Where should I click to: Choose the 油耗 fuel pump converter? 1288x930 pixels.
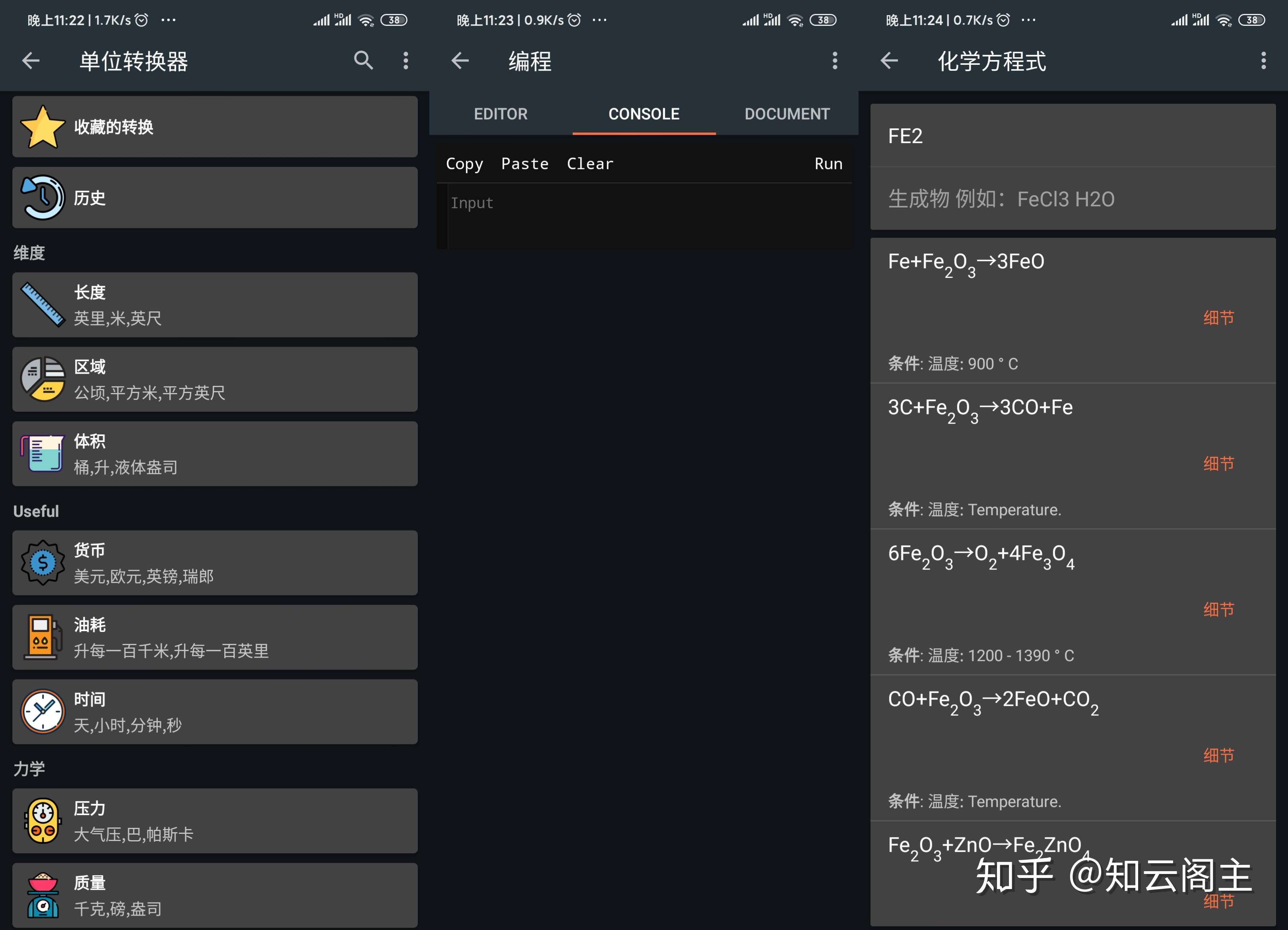(215, 637)
